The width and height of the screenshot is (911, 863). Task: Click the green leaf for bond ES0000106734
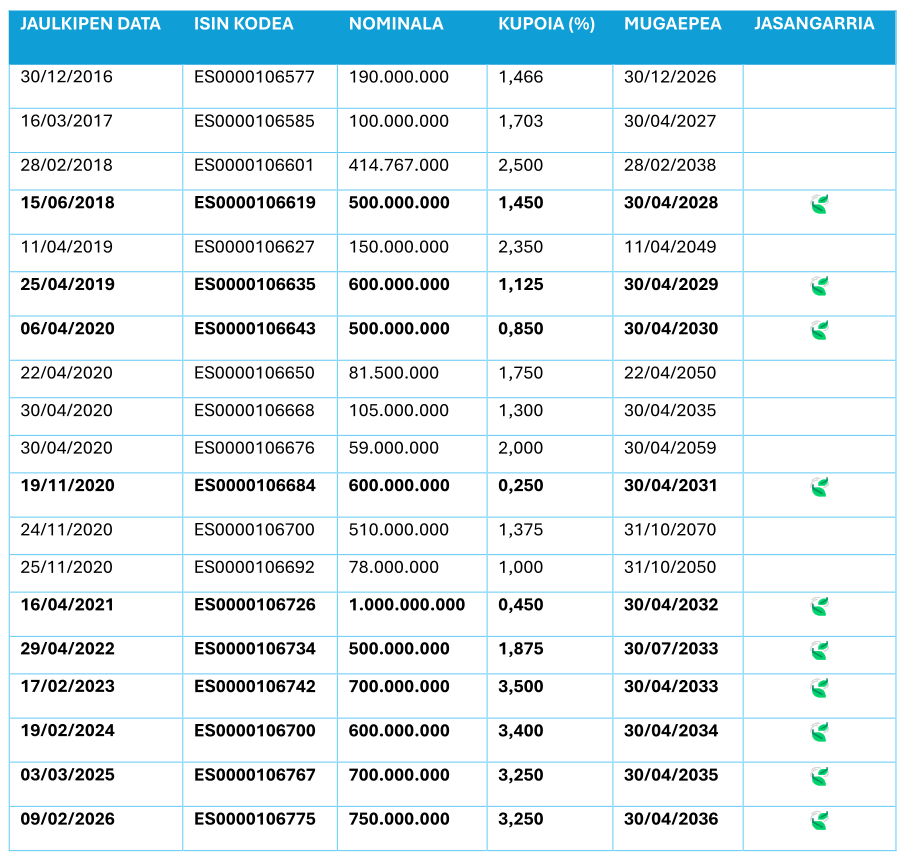coord(819,651)
